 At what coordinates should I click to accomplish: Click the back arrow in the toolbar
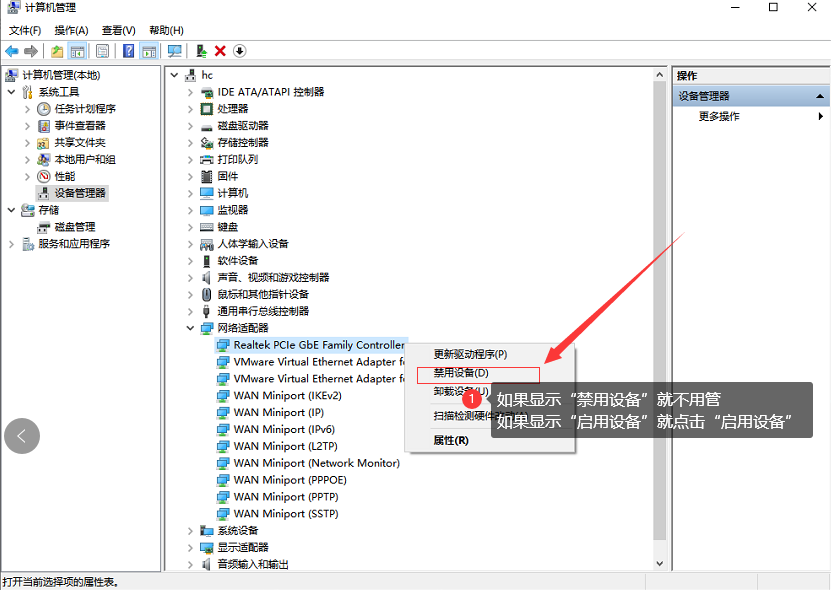(x=11, y=51)
